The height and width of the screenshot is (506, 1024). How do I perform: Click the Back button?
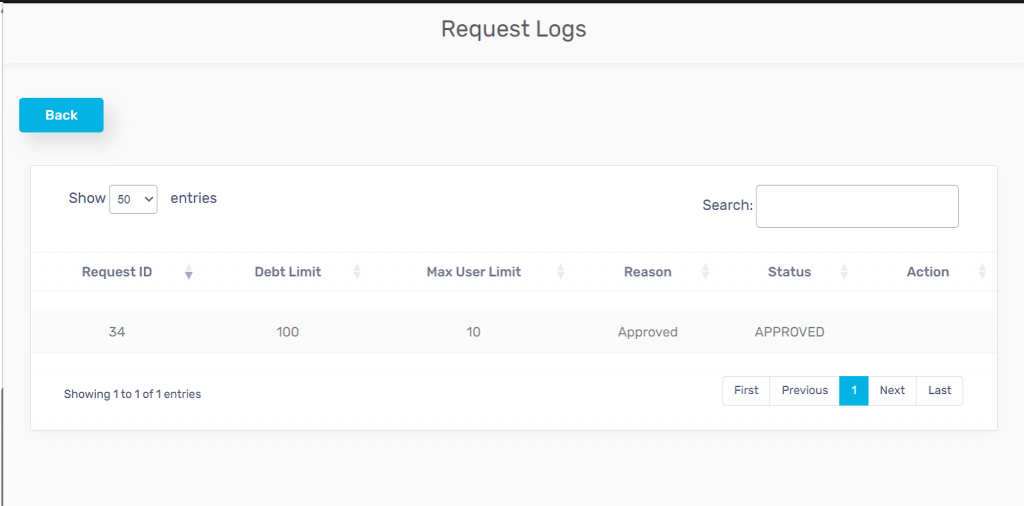click(x=61, y=115)
